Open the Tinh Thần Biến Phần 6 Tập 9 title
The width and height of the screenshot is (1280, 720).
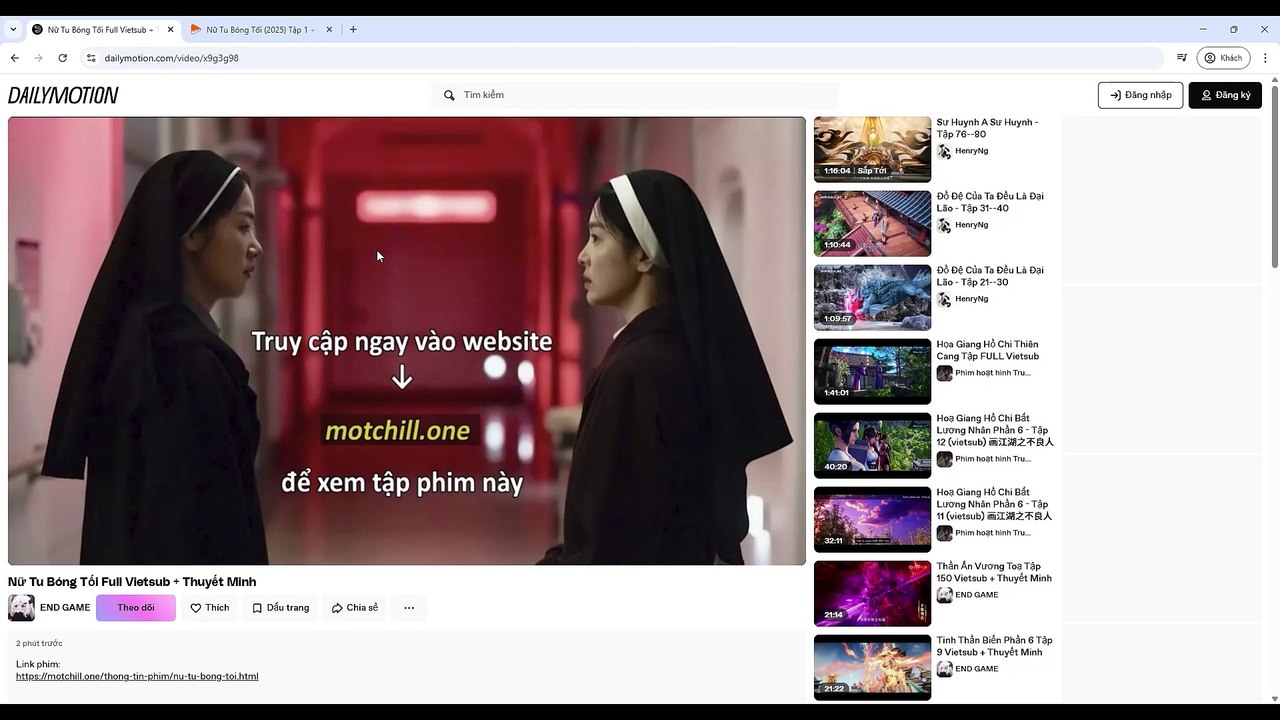click(x=994, y=646)
